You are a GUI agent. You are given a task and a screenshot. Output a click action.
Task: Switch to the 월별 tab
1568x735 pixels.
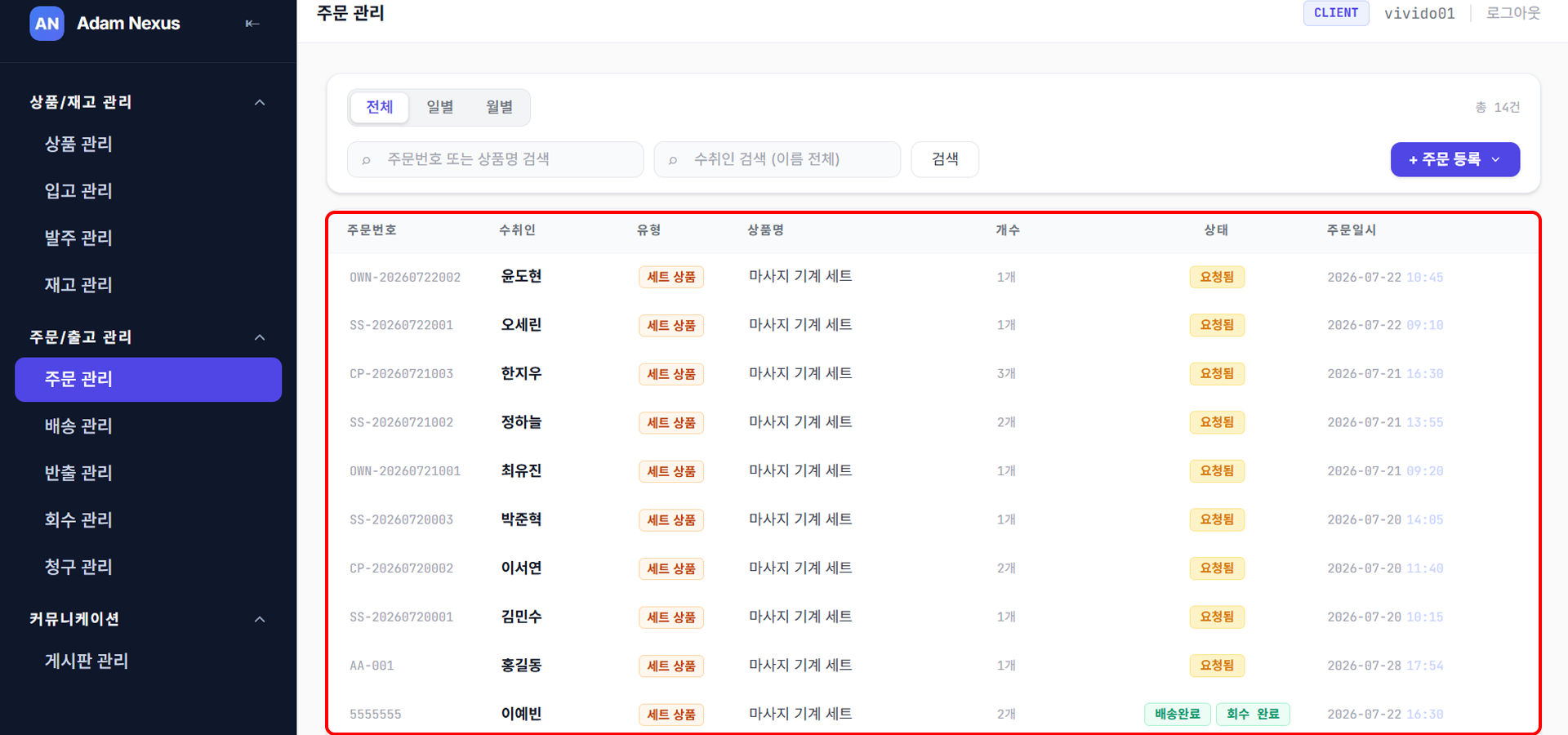[499, 107]
